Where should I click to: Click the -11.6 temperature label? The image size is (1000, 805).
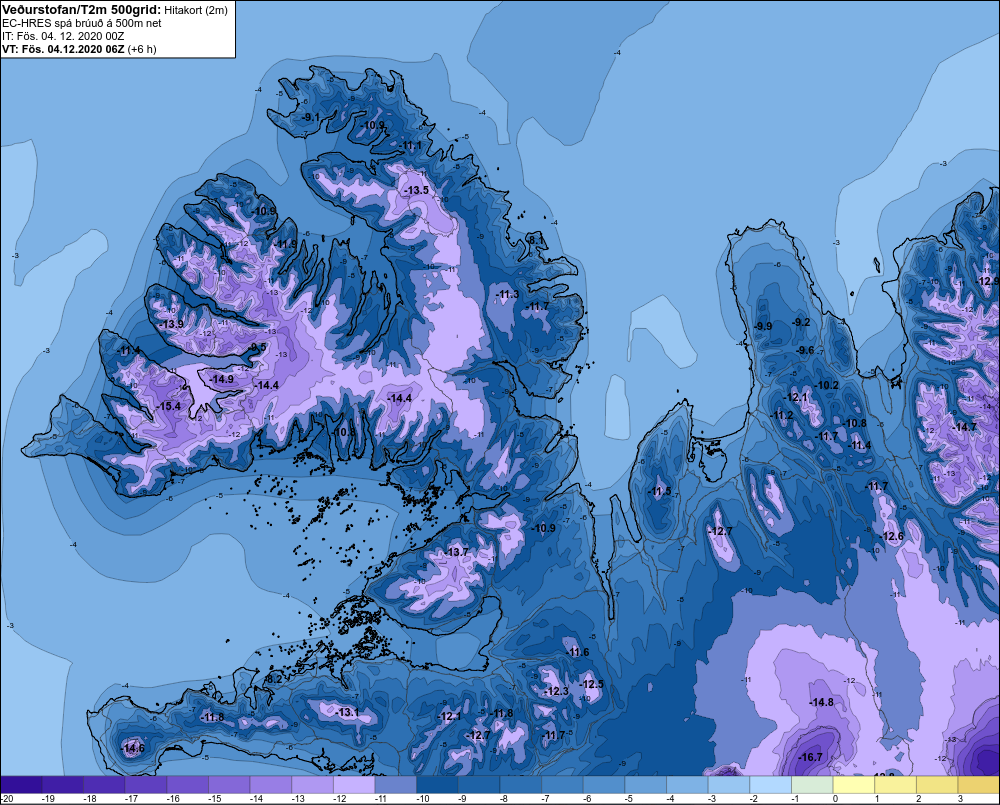pos(578,652)
